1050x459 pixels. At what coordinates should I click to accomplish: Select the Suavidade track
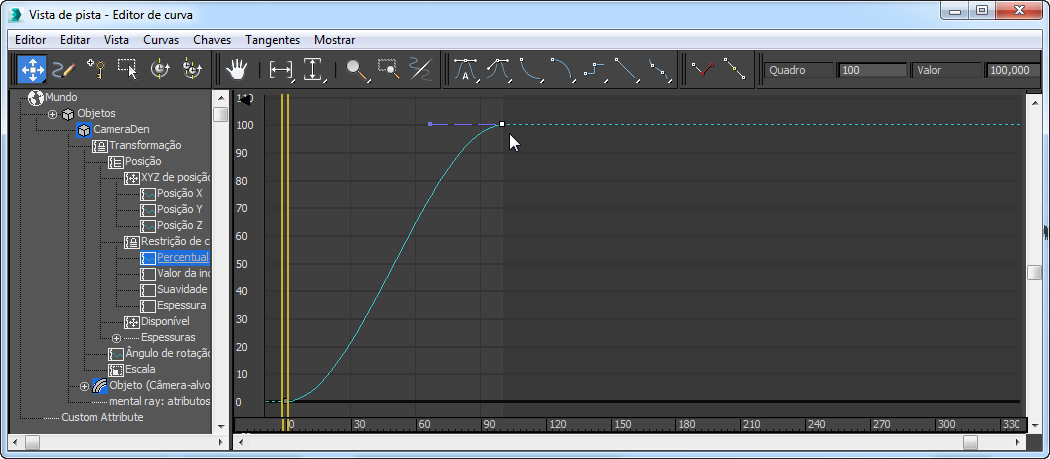pos(182,289)
